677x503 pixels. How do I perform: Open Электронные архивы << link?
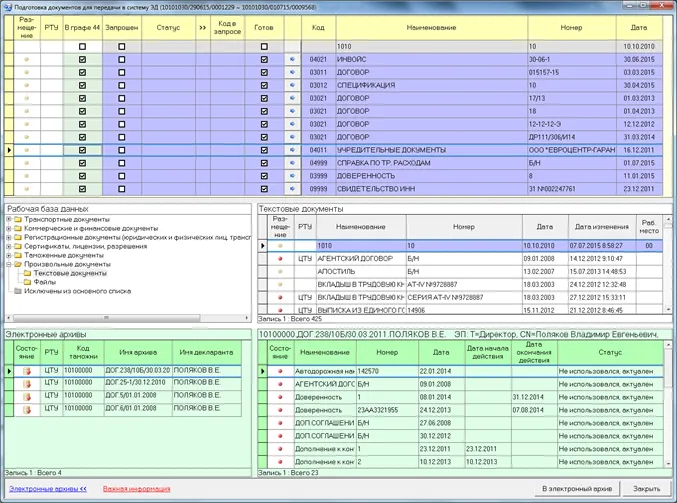[x=48, y=489]
